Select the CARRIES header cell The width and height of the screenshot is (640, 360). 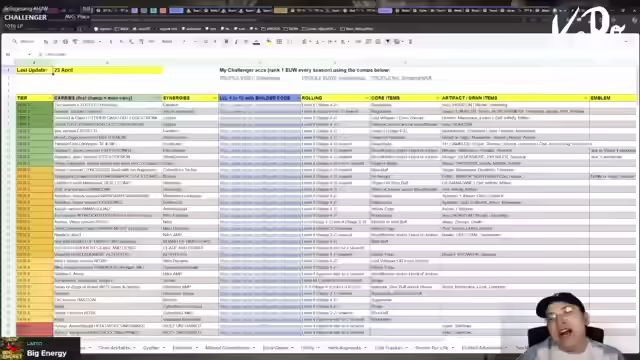tap(107, 98)
